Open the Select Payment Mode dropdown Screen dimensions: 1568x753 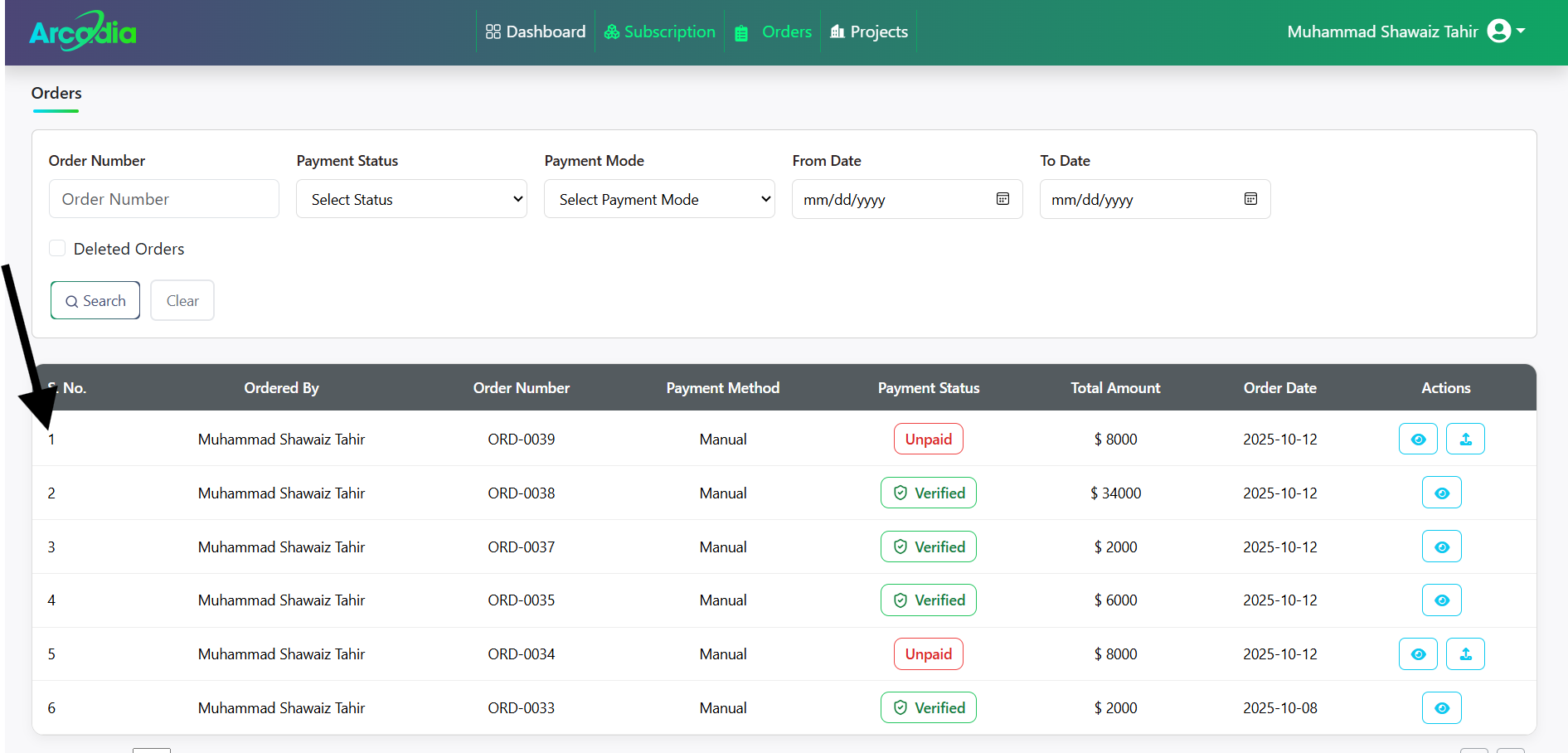pyautogui.click(x=659, y=199)
